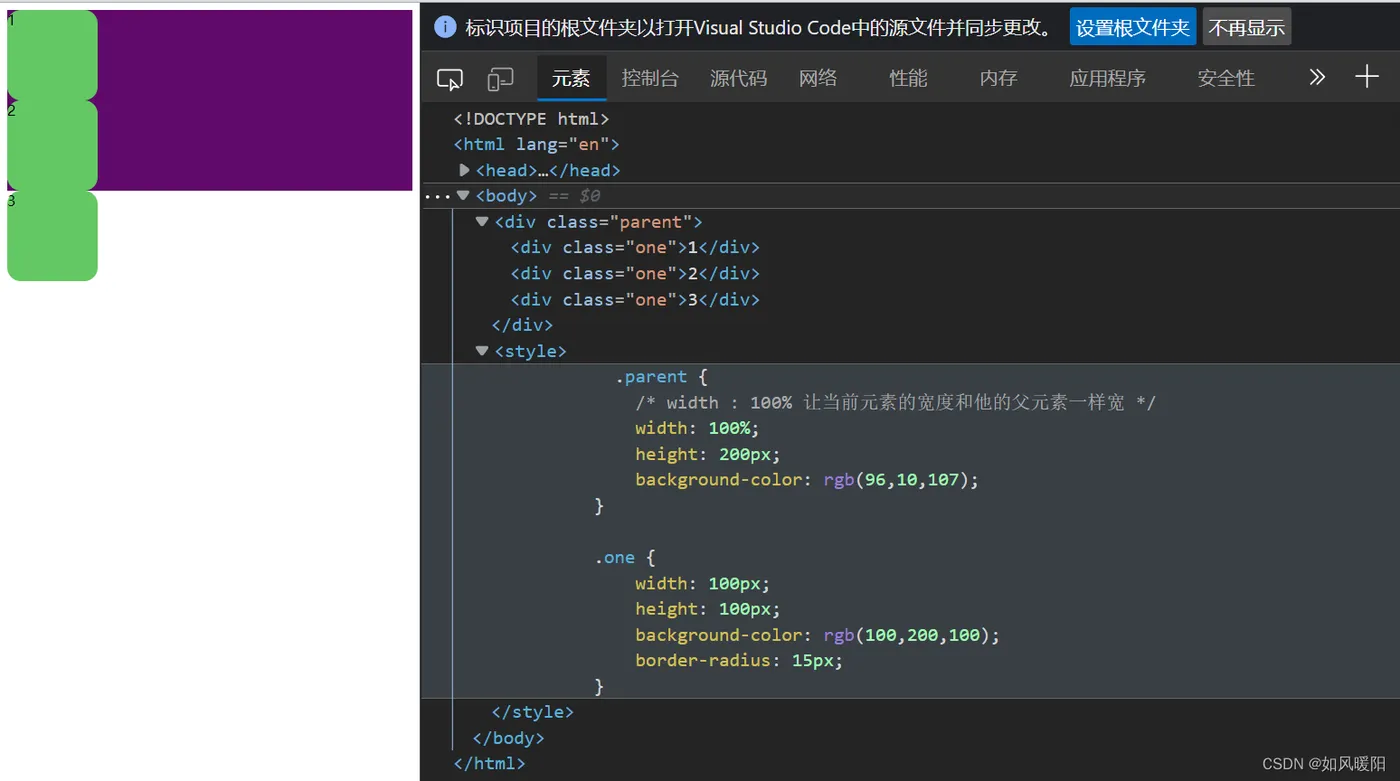Click the CSS comment about width 100%

[895, 402]
